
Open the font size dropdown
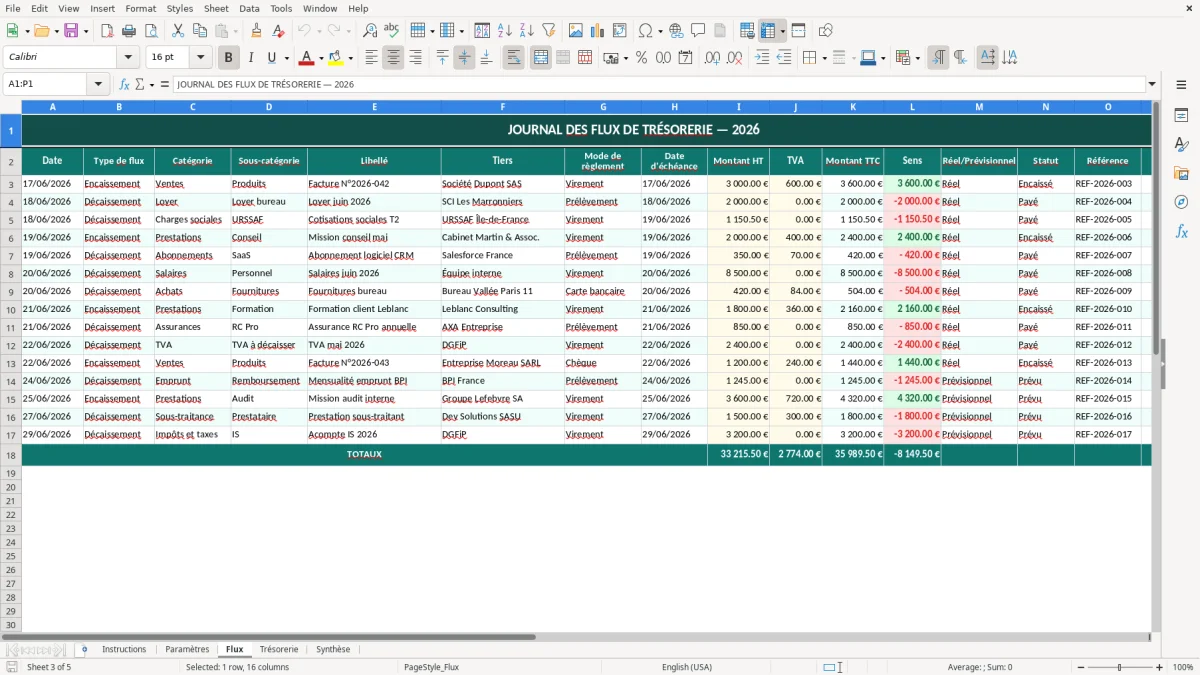(x=200, y=58)
